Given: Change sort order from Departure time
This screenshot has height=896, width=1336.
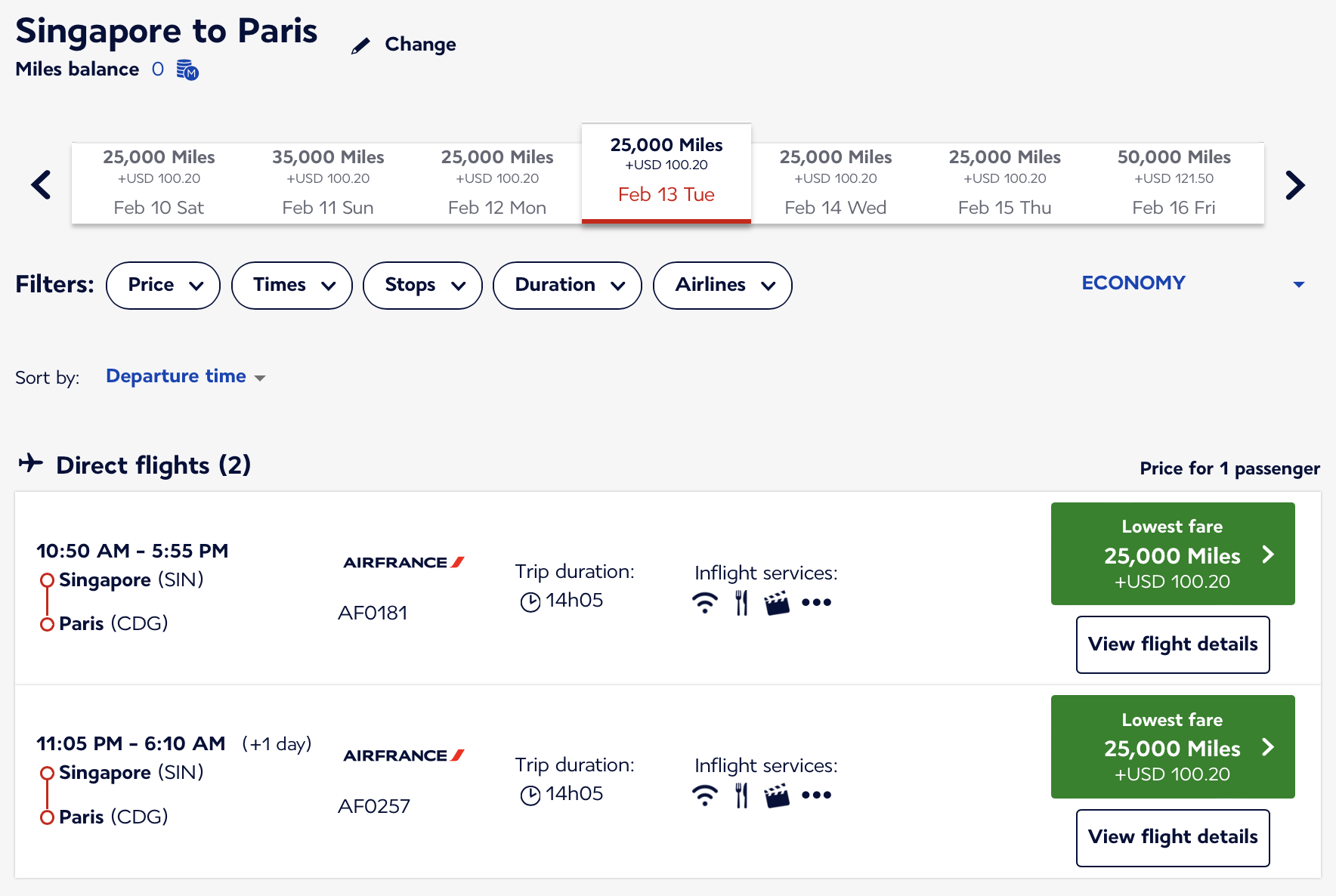Looking at the screenshot, I should [x=185, y=376].
